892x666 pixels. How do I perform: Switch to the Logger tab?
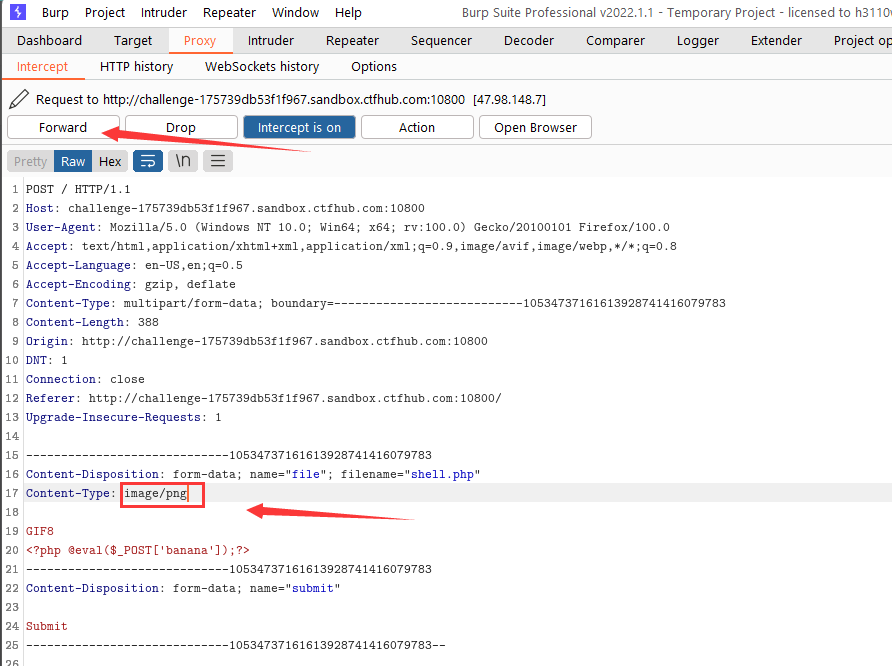697,40
